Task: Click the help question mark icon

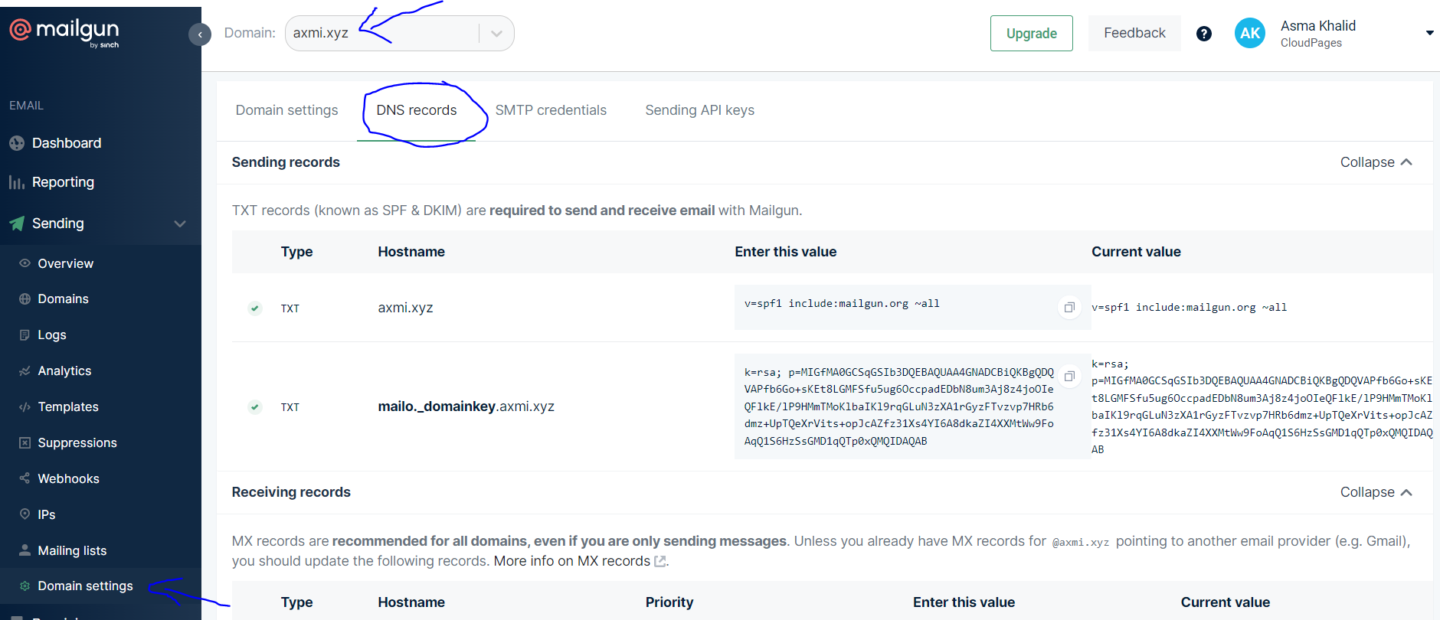Action: point(1204,33)
